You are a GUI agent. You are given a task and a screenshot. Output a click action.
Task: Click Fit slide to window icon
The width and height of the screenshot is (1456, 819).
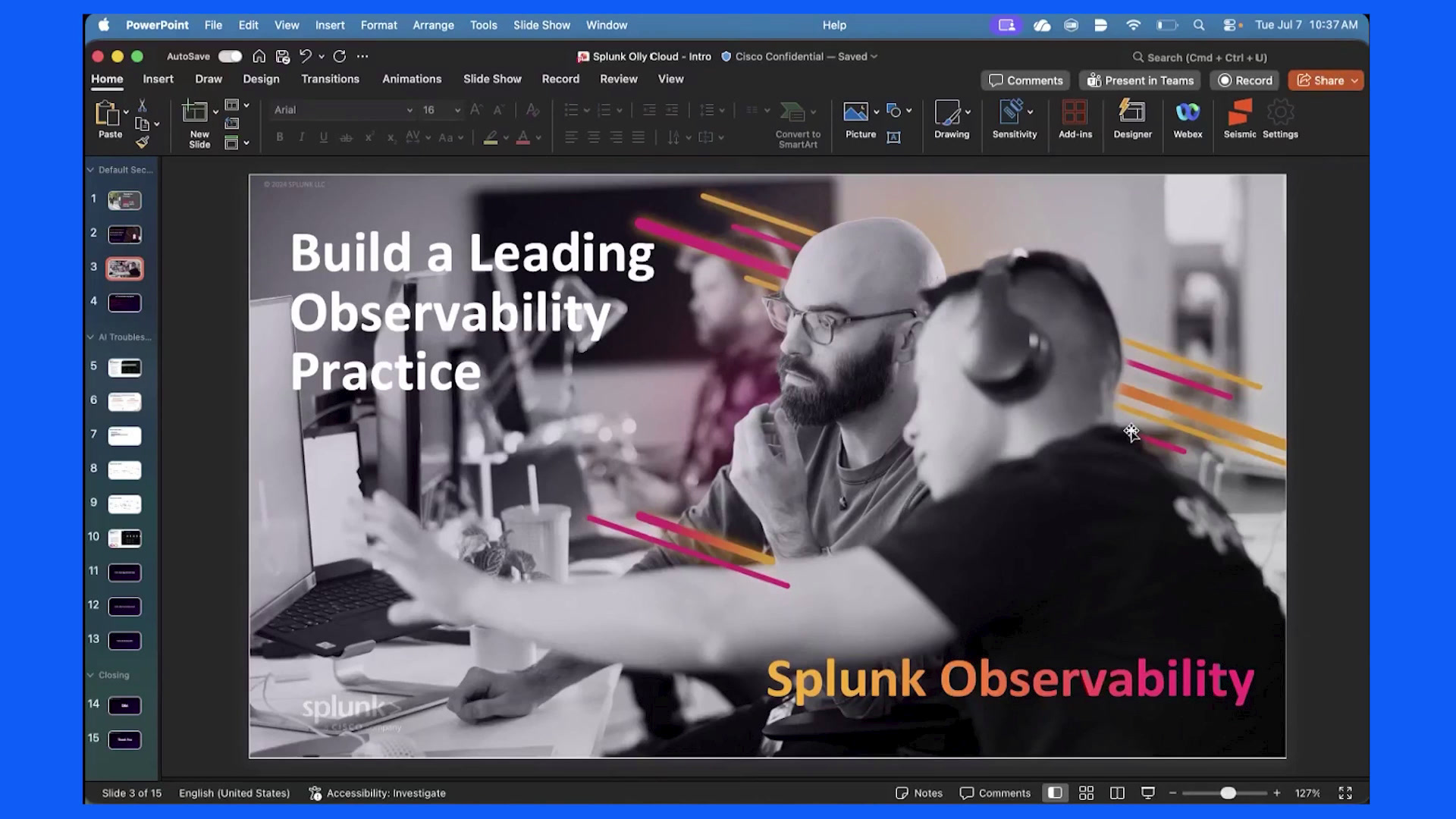pos(1345,792)
